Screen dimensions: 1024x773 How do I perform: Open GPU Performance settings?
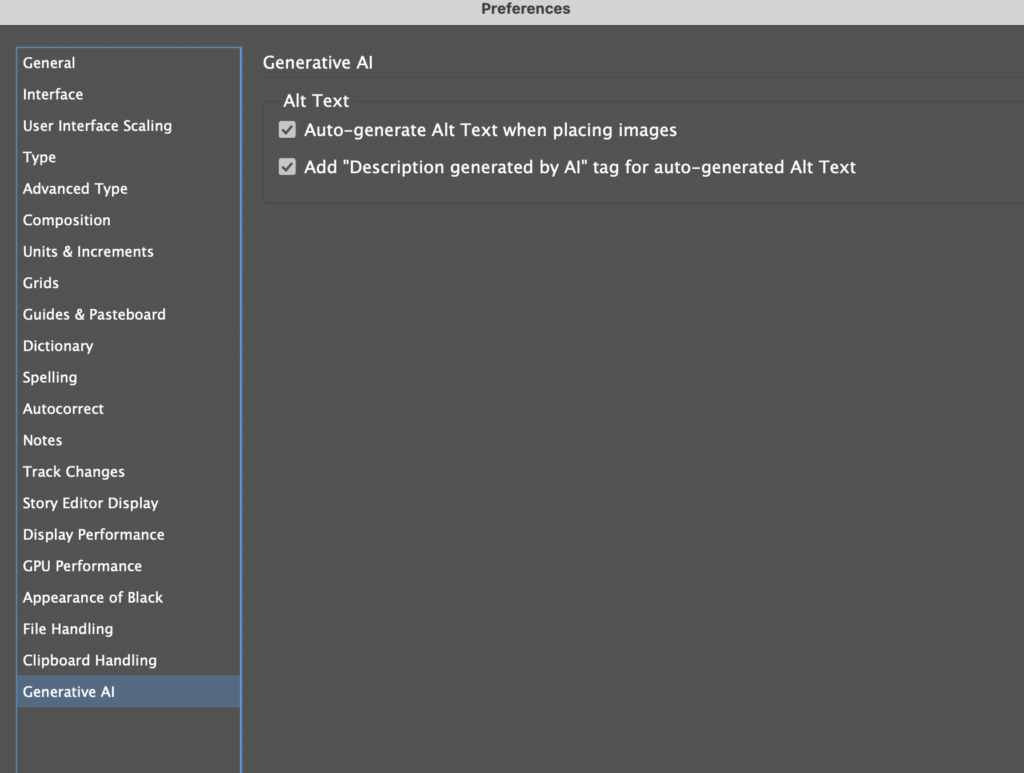pos(82,566)
